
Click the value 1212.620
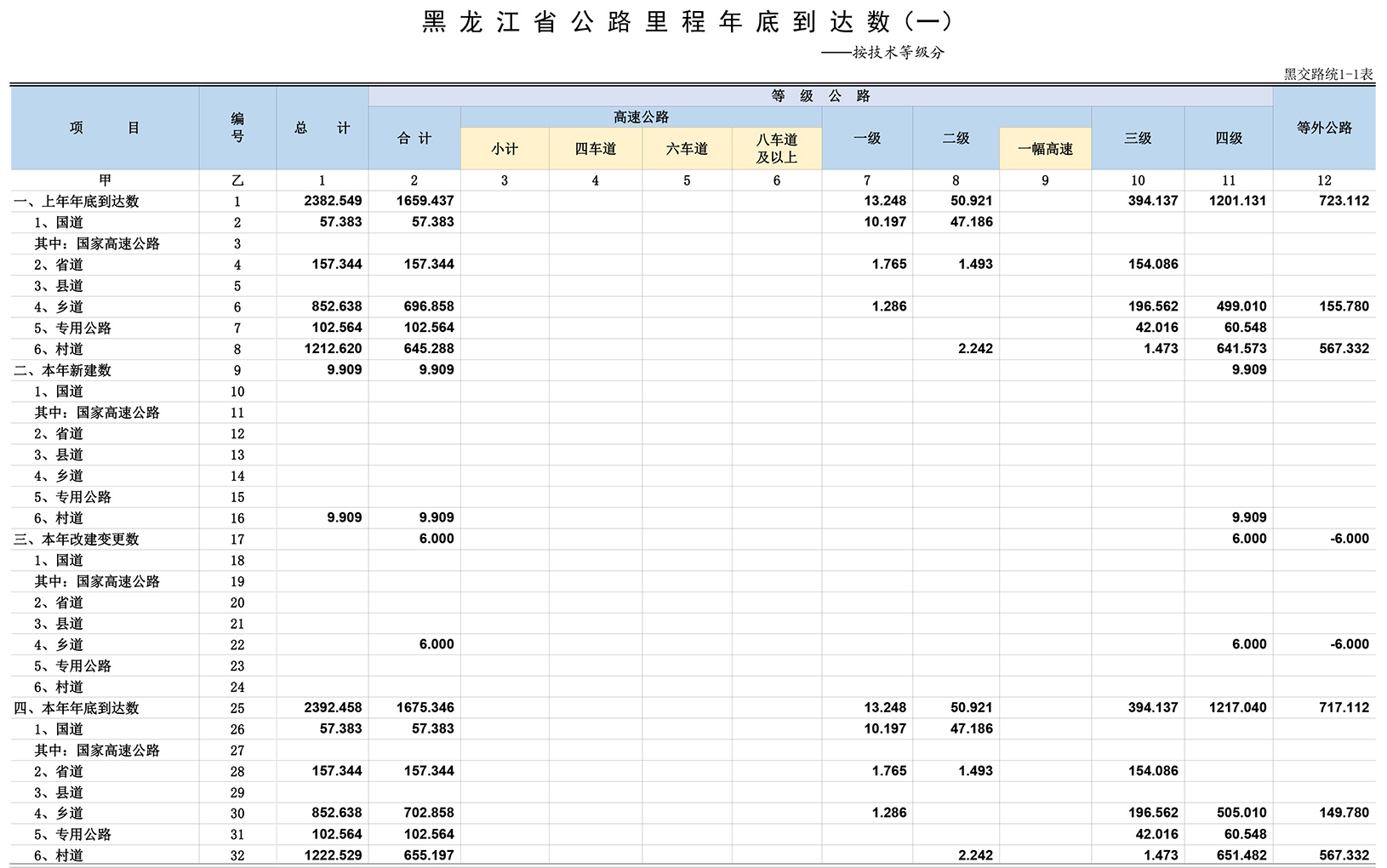point(333,349)
